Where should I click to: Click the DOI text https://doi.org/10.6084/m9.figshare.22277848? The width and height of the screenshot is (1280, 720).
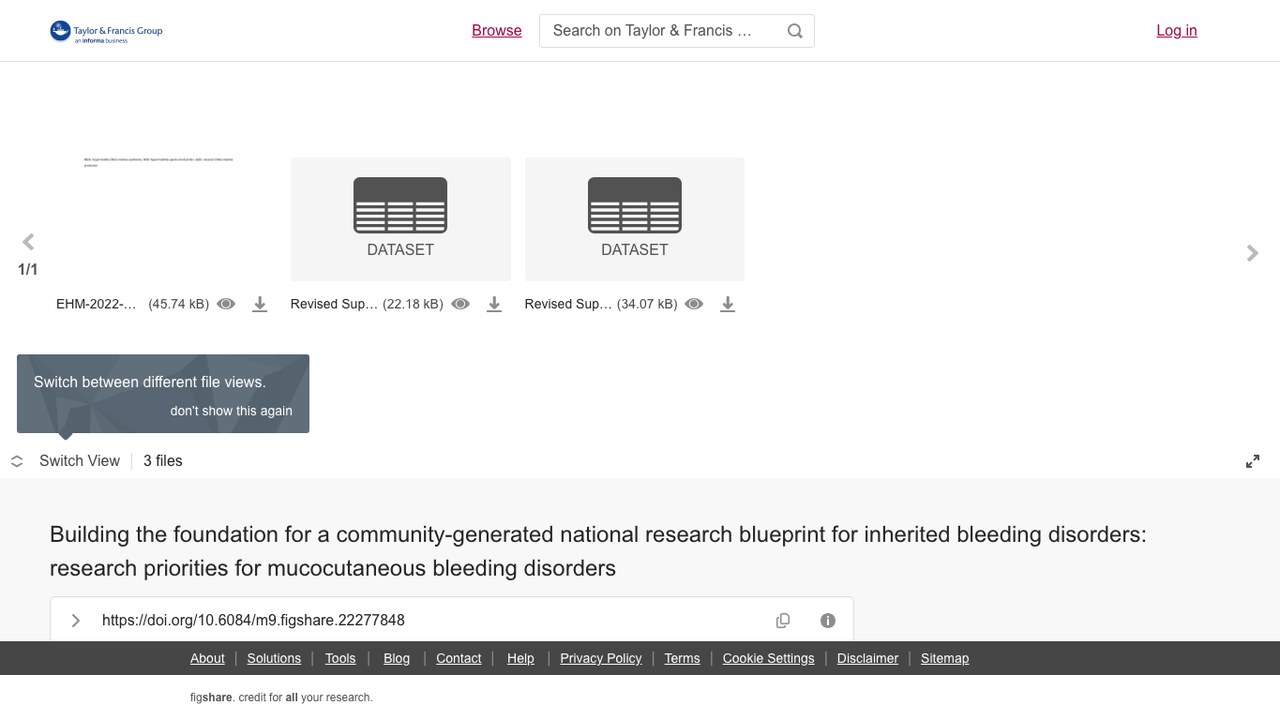tap(253, 620)
